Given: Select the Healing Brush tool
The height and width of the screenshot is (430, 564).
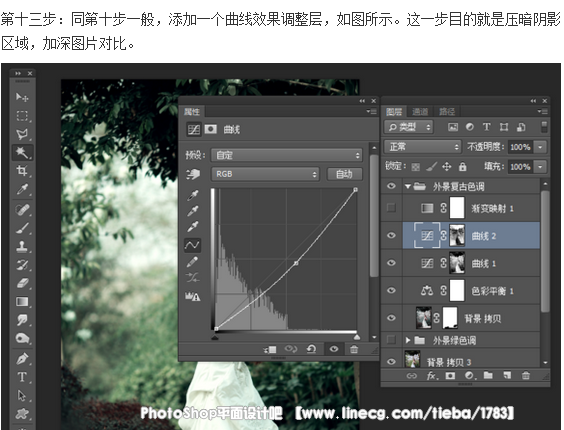Looking at the screenshot, I should click(x=22, y=209).
